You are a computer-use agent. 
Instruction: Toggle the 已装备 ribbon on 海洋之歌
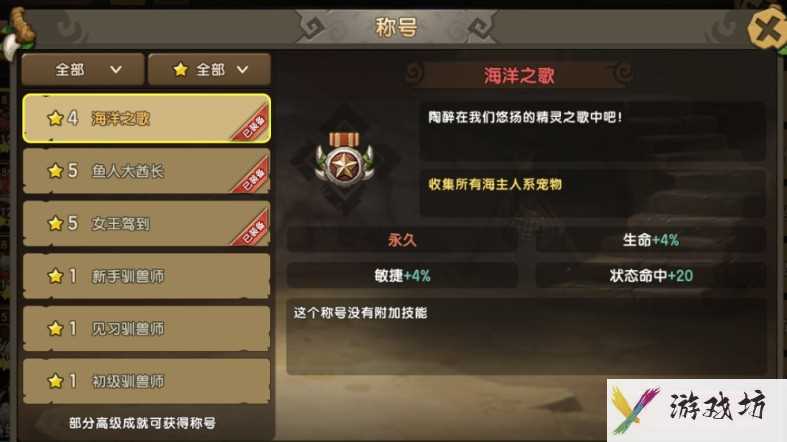coord(251,124)
